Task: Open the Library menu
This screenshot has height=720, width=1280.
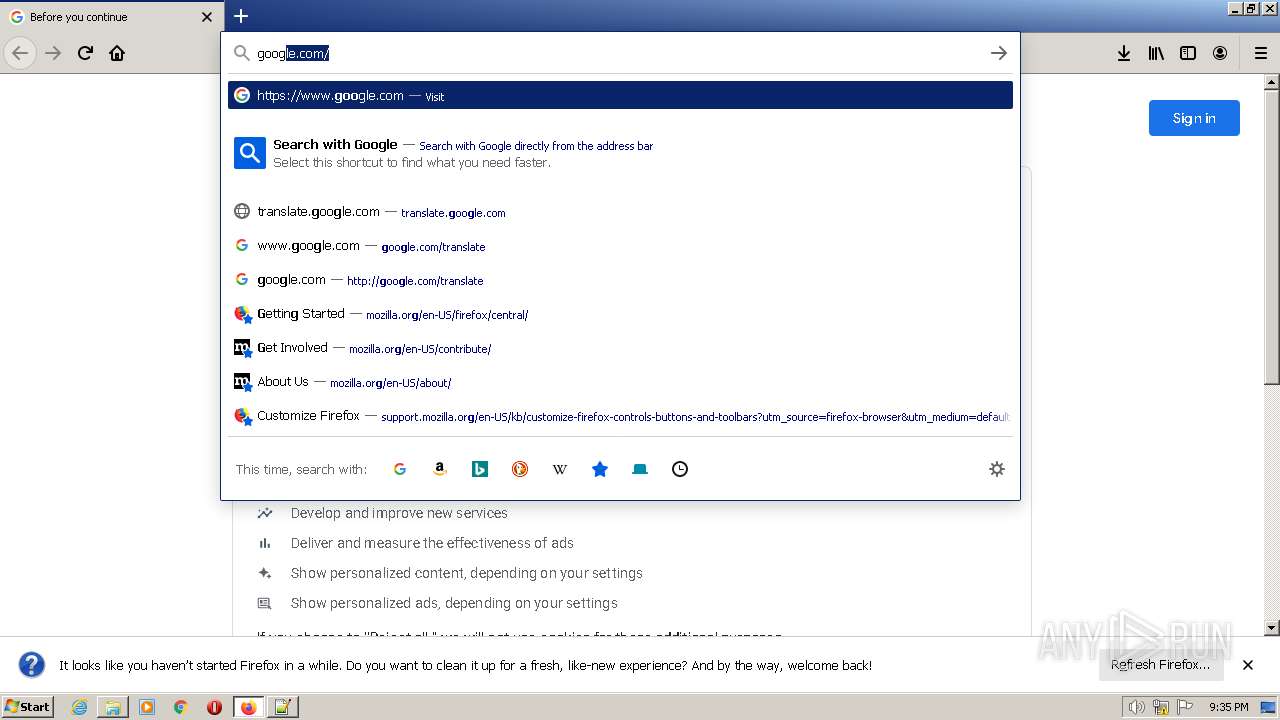Action: [1156, 53]
